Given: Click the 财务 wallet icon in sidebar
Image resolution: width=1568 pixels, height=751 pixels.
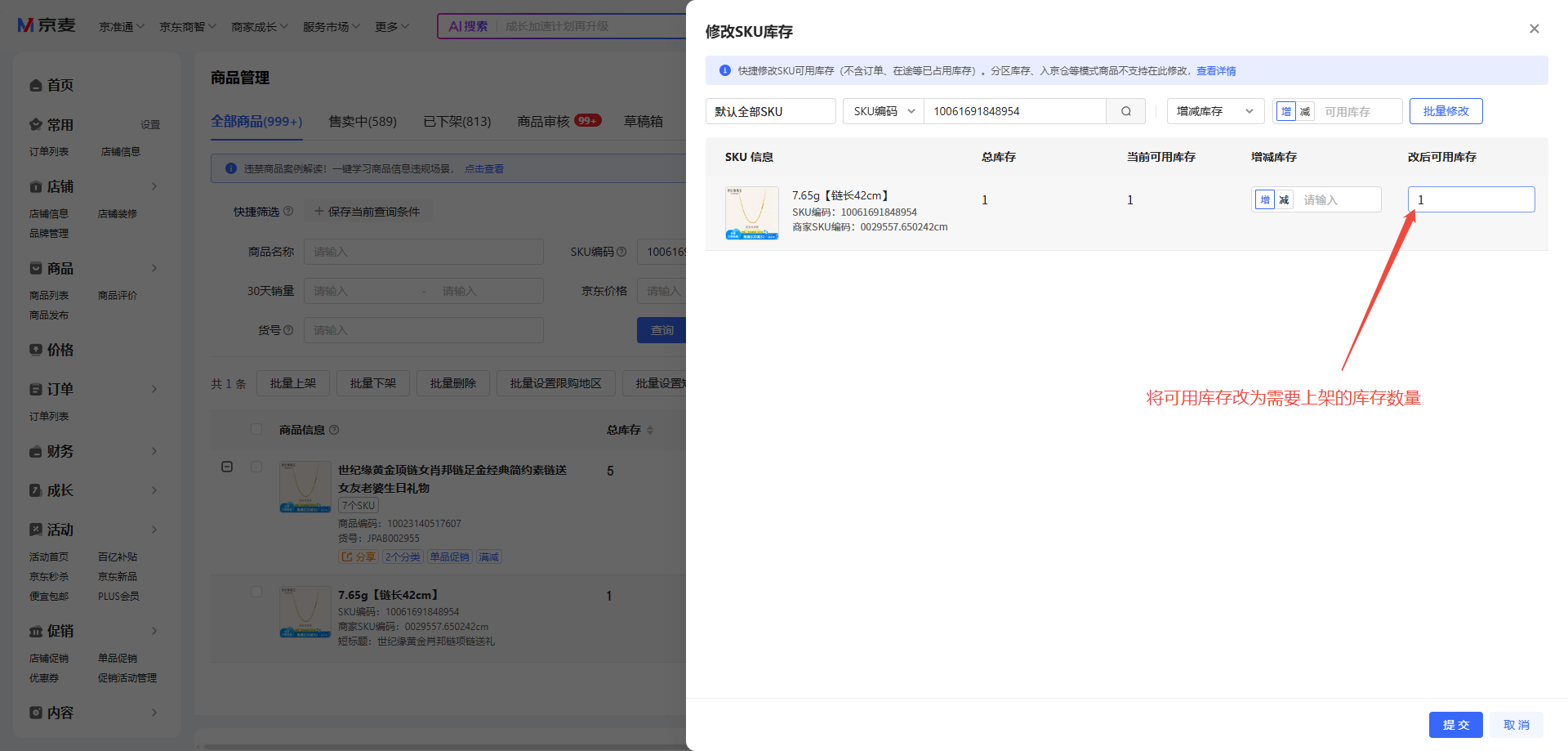Looking at the screenshot, I should [36, 452].
